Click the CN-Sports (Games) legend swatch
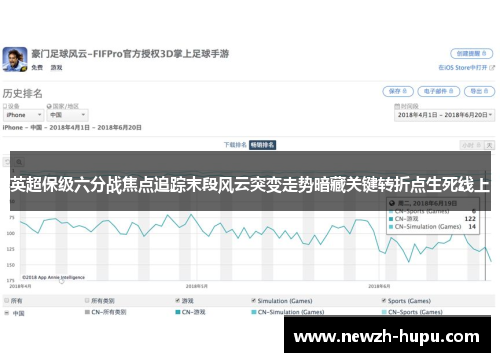Screen dimensions: 500x362 pos(384,312)
